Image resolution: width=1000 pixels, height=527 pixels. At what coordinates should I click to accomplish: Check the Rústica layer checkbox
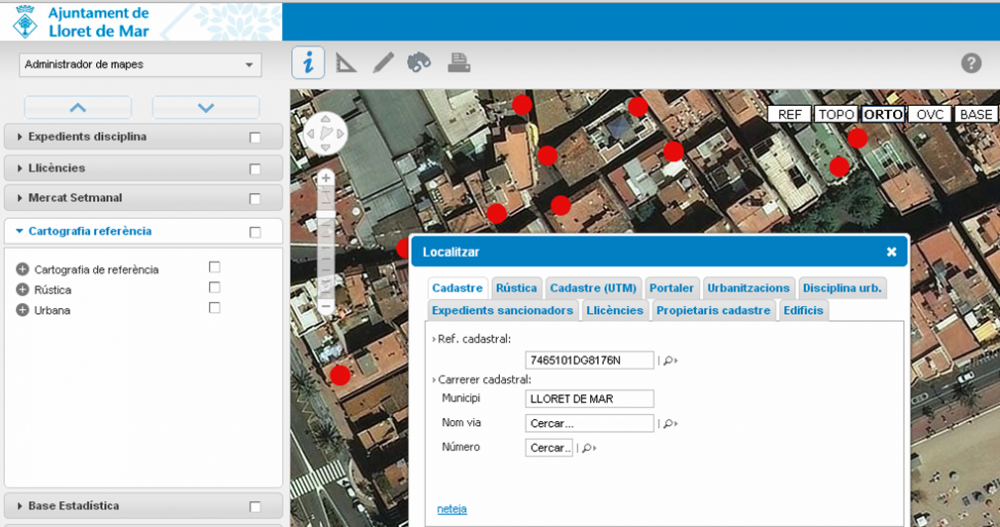pyautogui.click(x=214, y=288)
